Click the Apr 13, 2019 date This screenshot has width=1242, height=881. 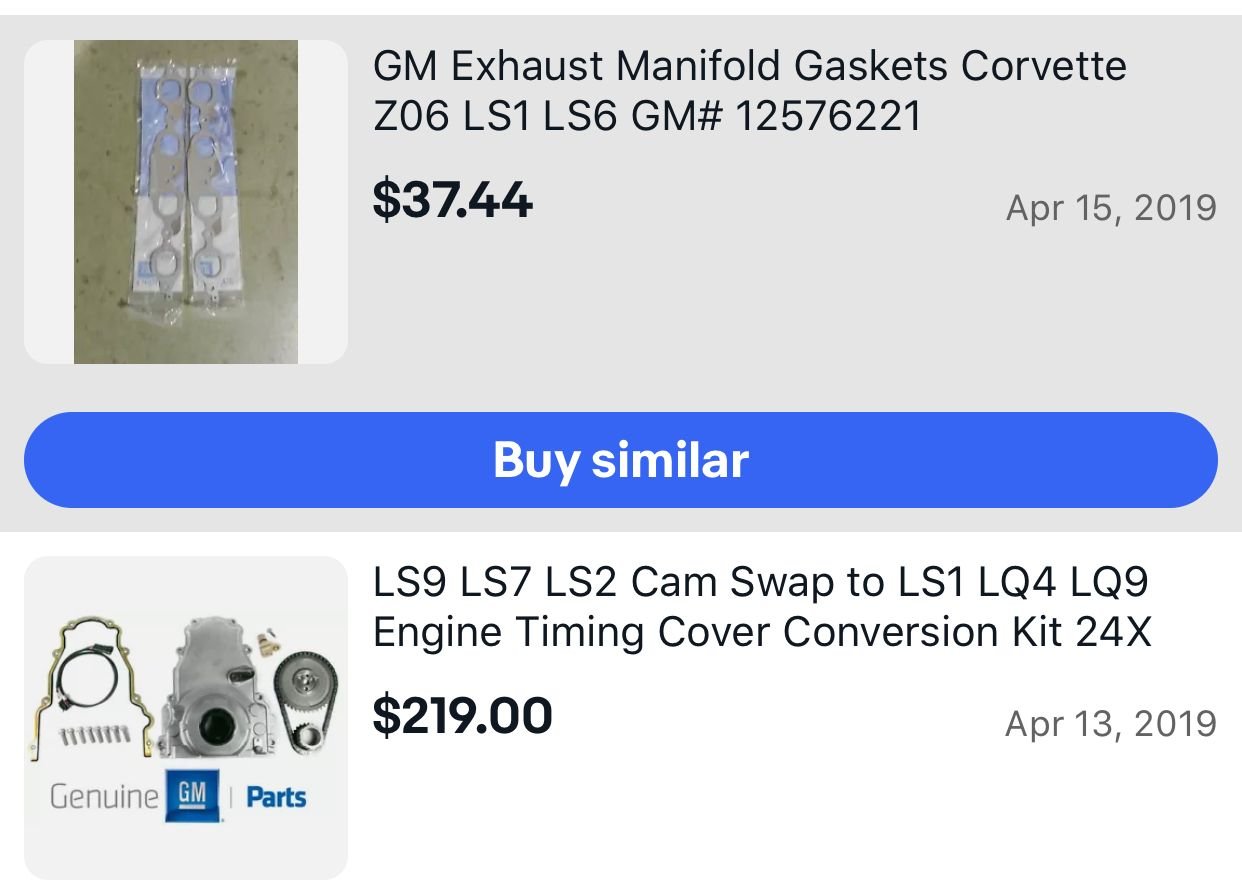click(x=1110, y=723)
